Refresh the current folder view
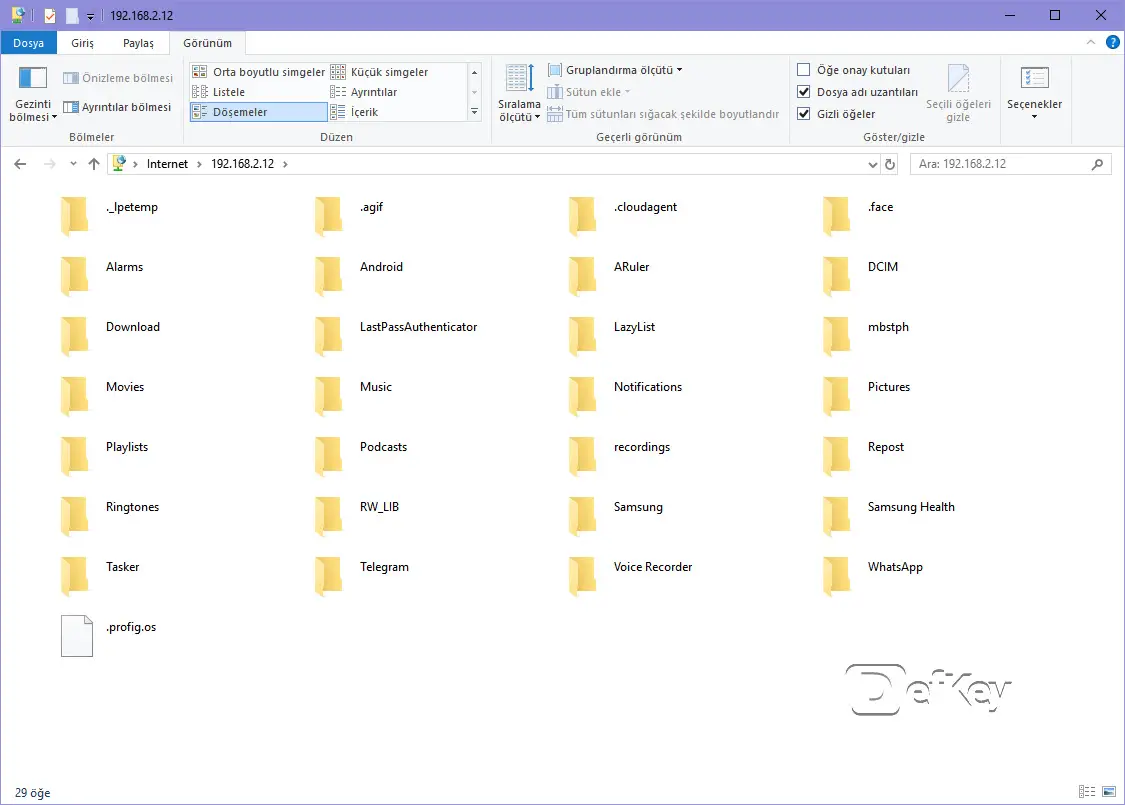This screenshot has height=805, width=1125. [x=890, y=164]
